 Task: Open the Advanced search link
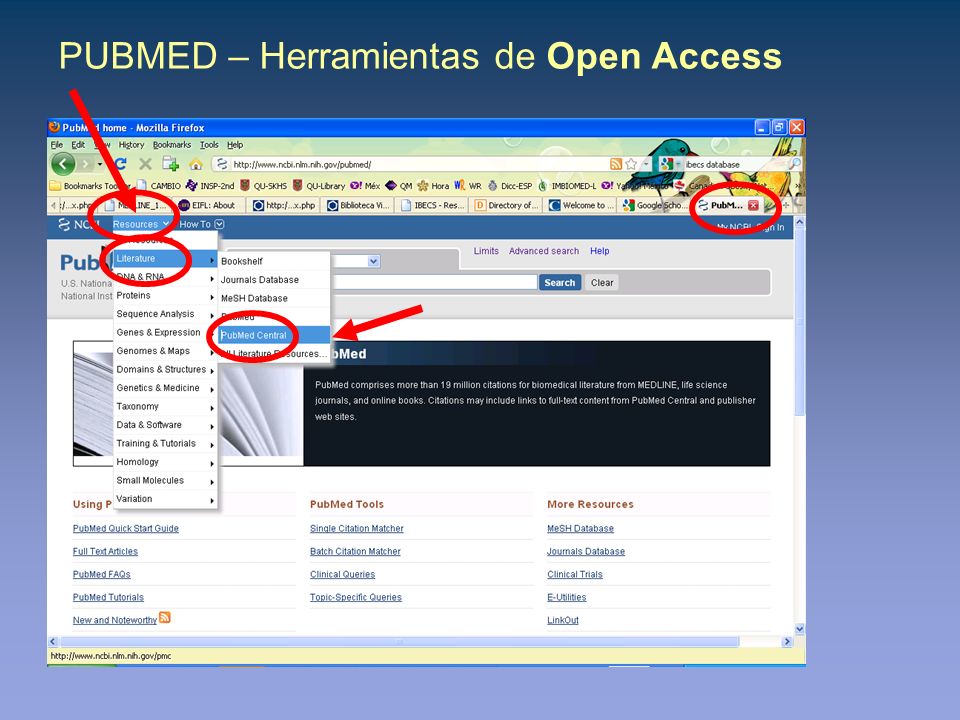544,251
